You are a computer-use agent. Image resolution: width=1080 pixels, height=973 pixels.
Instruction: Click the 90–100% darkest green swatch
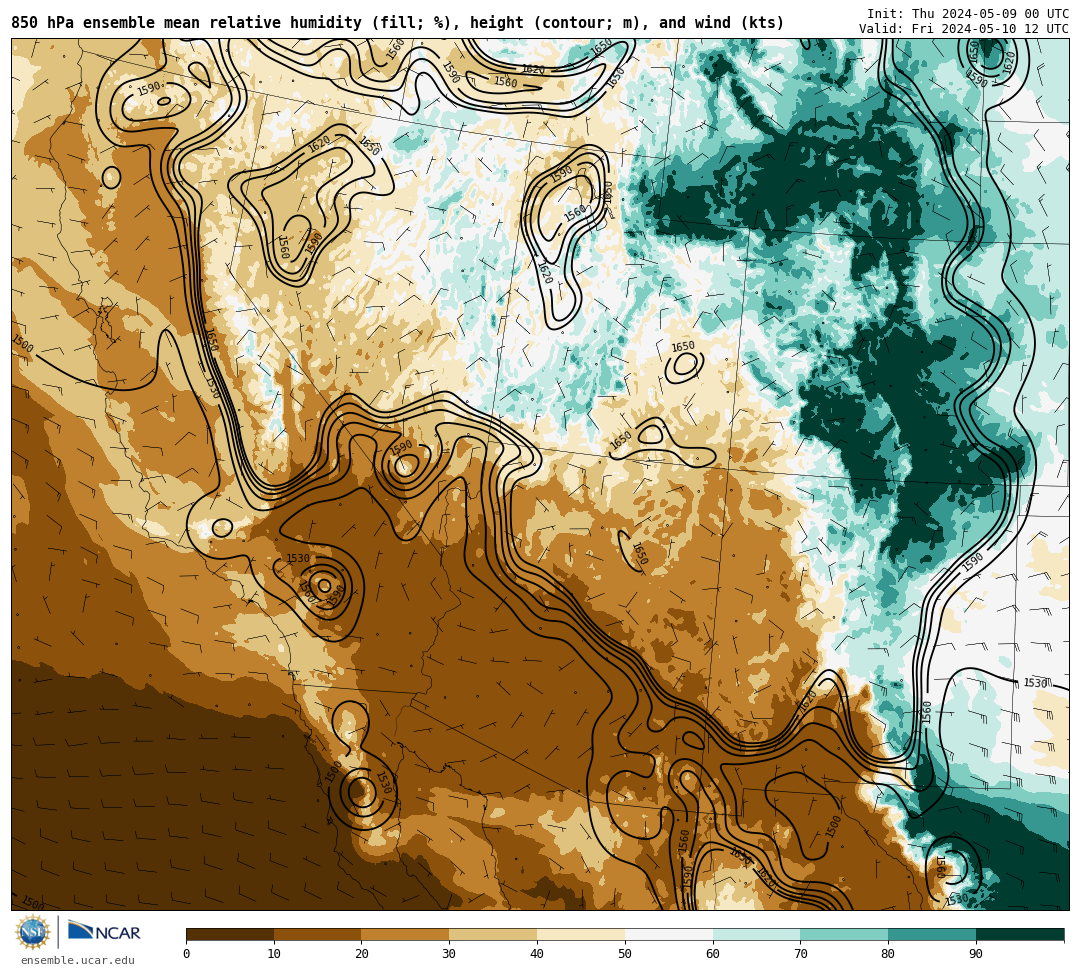point(1020,935)
